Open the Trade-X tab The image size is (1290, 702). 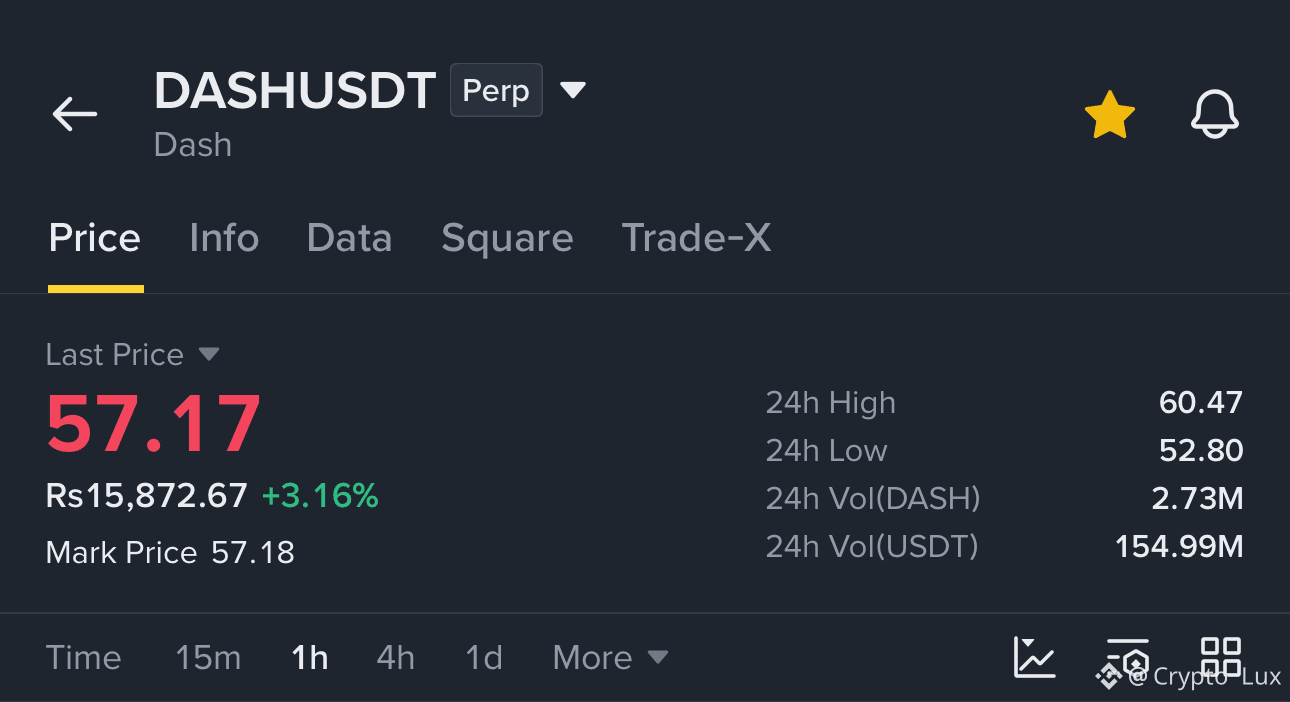696,238
